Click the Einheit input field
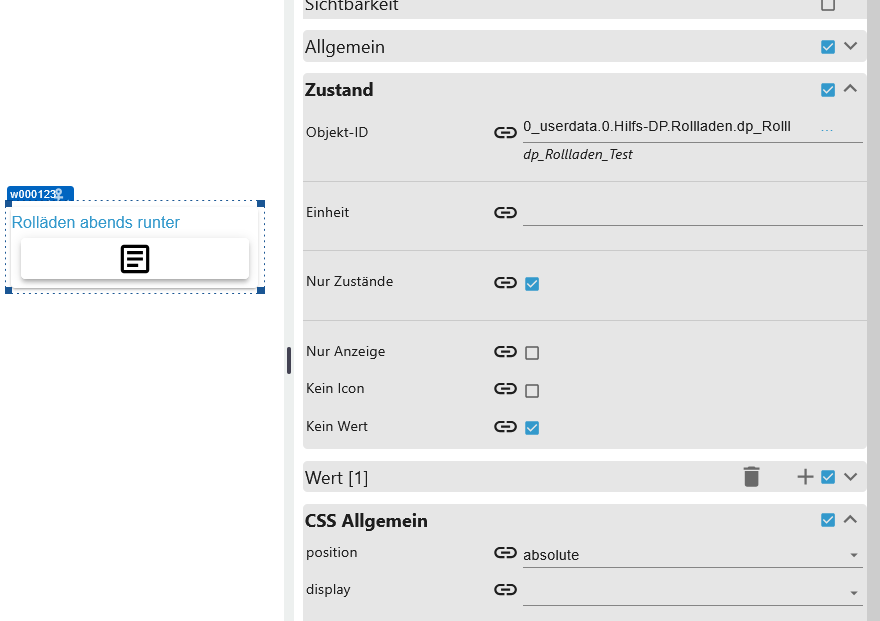Viewport: 880px width, 621px height. (x=691, y=213)
